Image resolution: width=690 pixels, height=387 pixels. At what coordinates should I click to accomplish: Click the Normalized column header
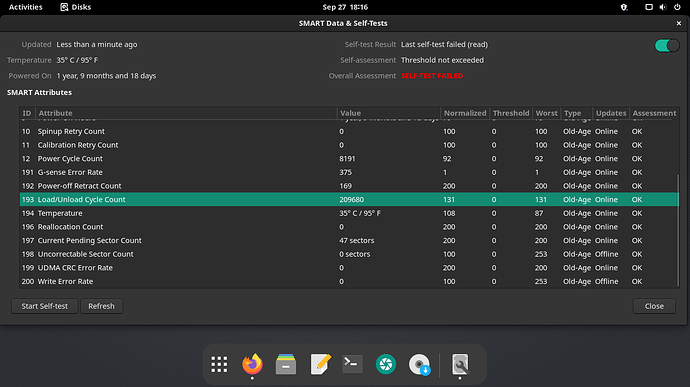point(465,113)
